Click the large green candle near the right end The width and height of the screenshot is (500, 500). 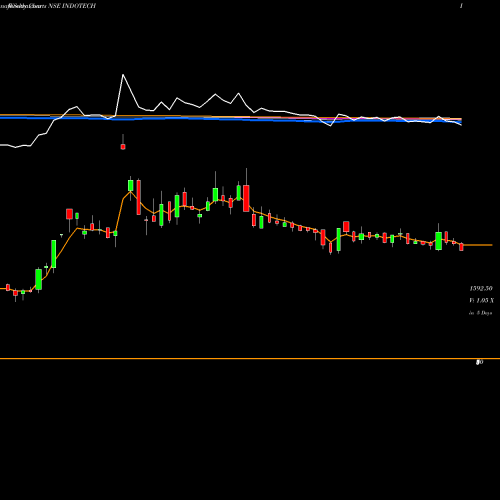pos(439,241)
